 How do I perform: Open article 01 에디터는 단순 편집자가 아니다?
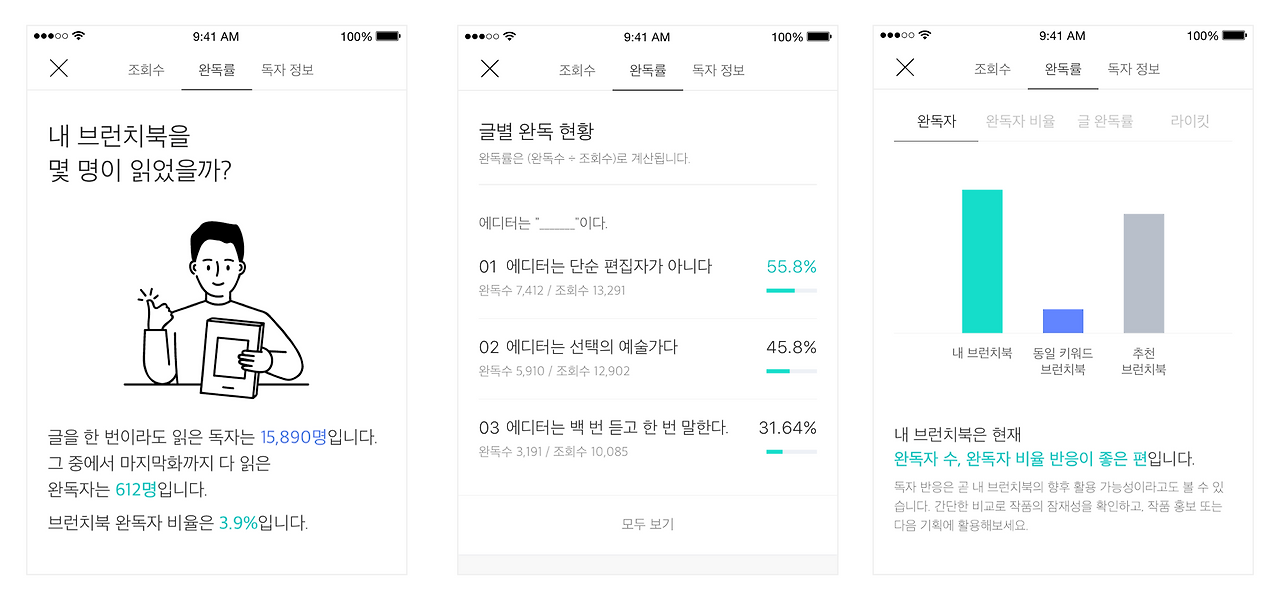pos(648,278)
